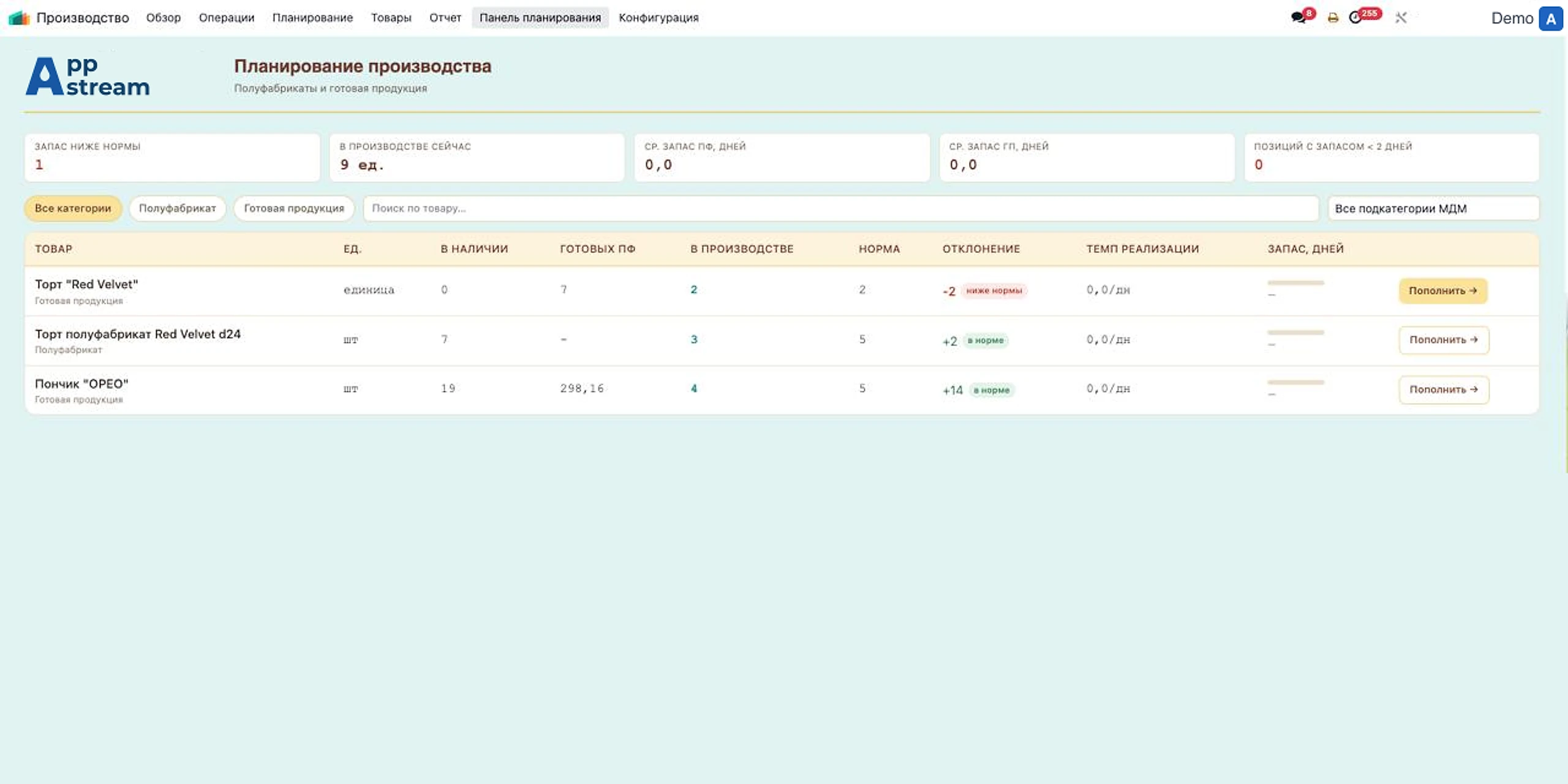The image size is (1568, 784).
Task: Open in-production value 3 for полуфабрикат d24
Action: coord(694,339)
